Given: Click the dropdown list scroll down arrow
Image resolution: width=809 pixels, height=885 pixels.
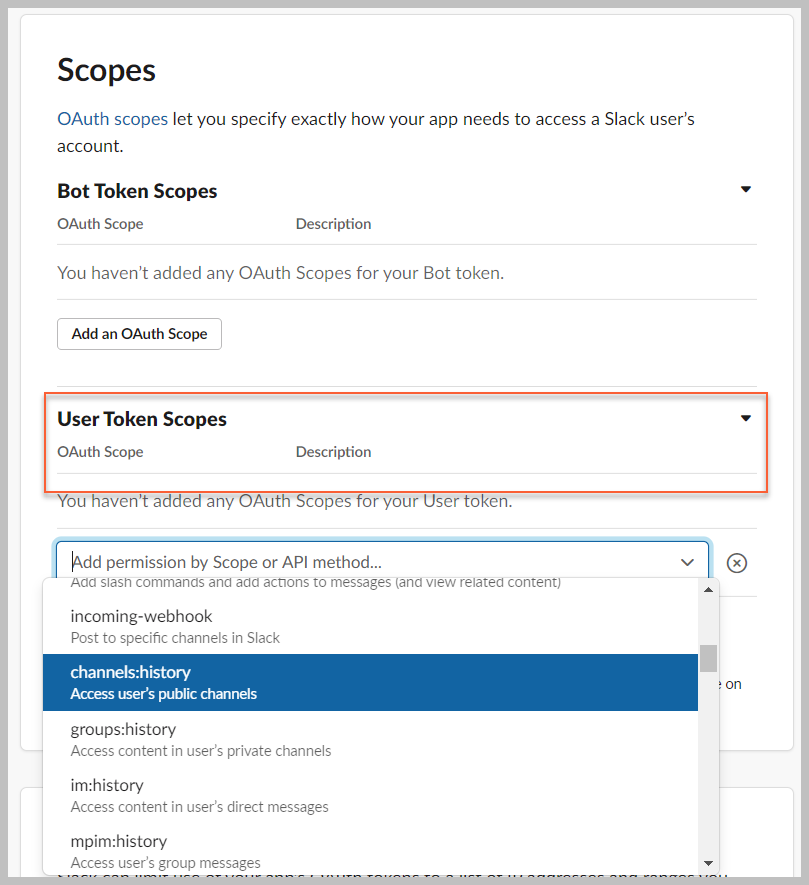Looking at the screenshot, I should click(709, 863).
